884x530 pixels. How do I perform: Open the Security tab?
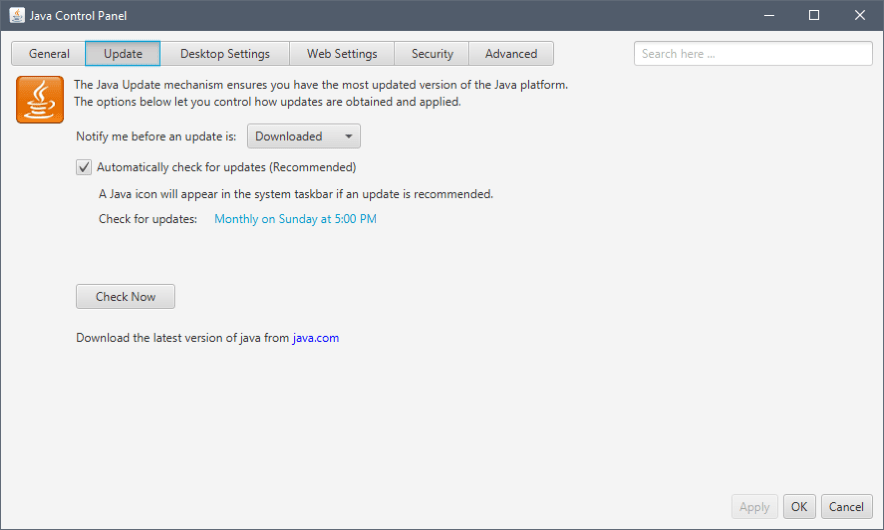click(x=432, y=54)
